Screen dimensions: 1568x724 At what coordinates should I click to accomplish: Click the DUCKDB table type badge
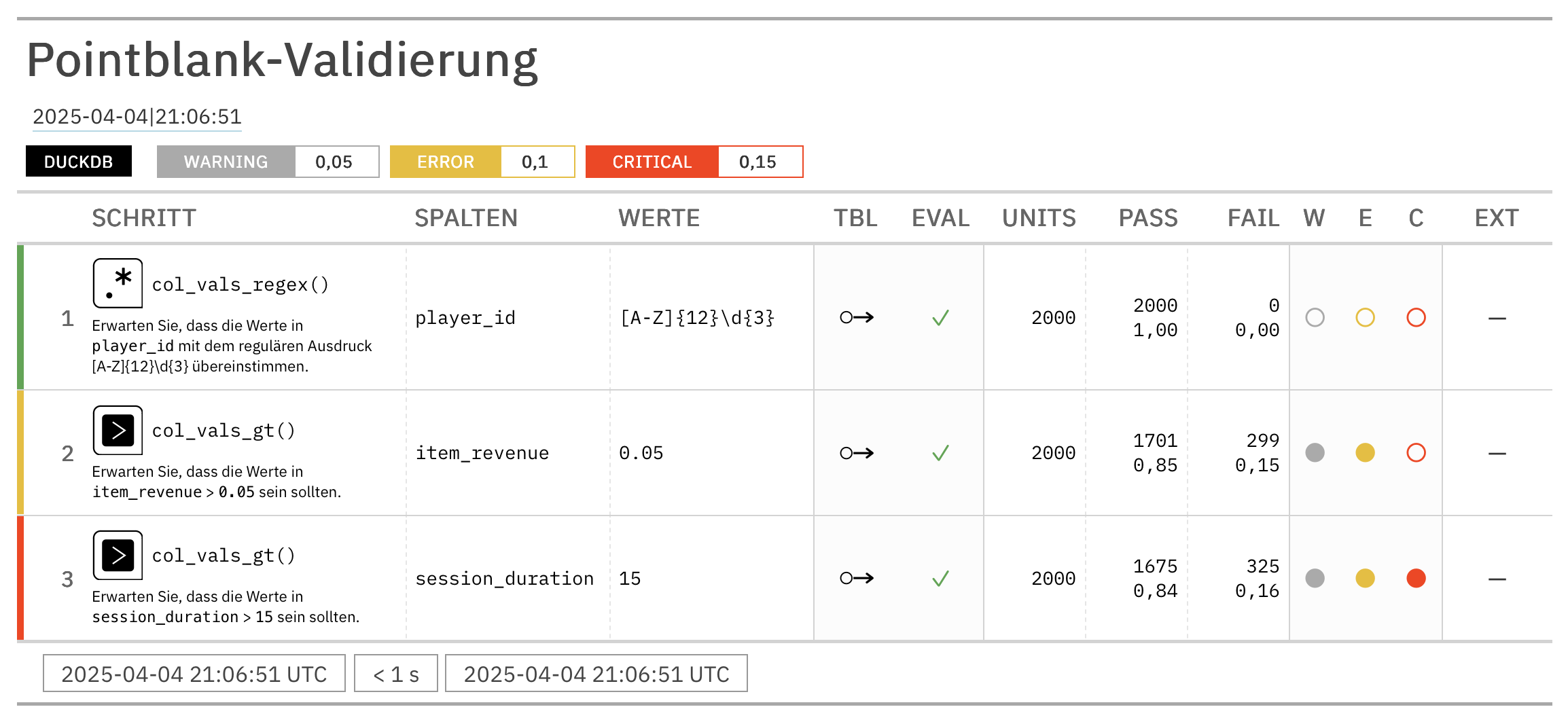point(79,162)
